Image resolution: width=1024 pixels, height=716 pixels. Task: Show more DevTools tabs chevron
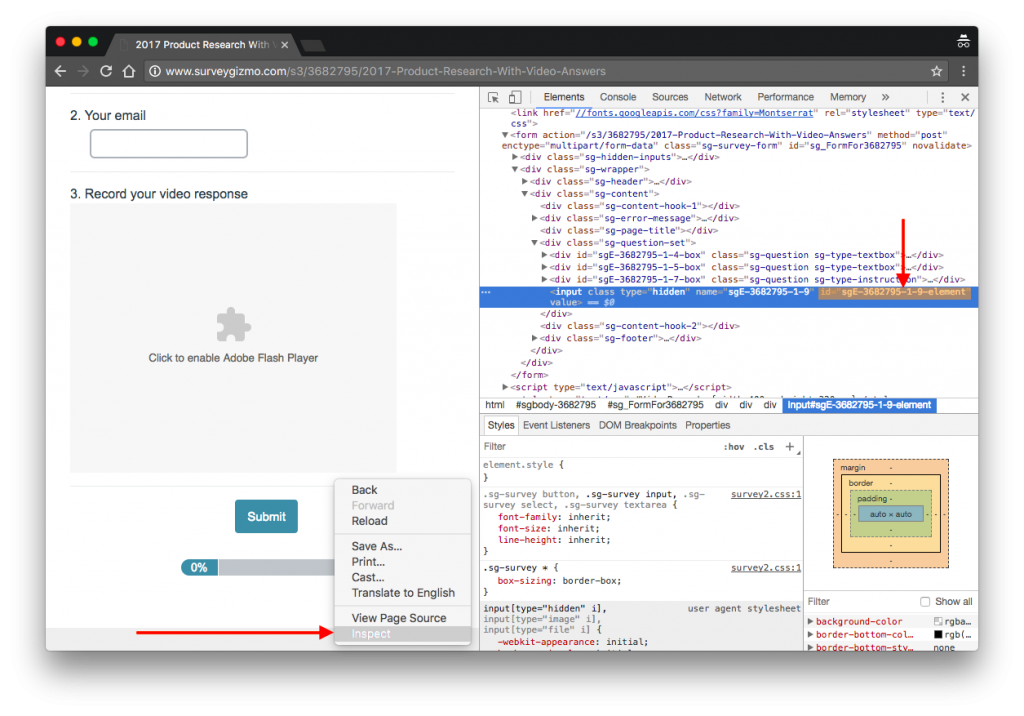(x=885, y=97)
